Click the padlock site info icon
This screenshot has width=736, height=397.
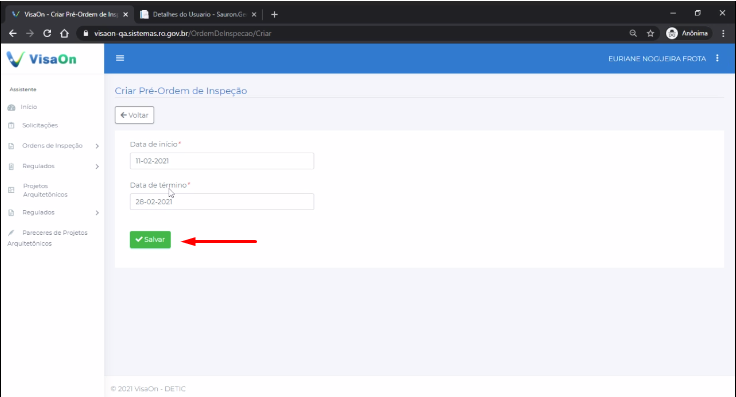tap(85, 33)
